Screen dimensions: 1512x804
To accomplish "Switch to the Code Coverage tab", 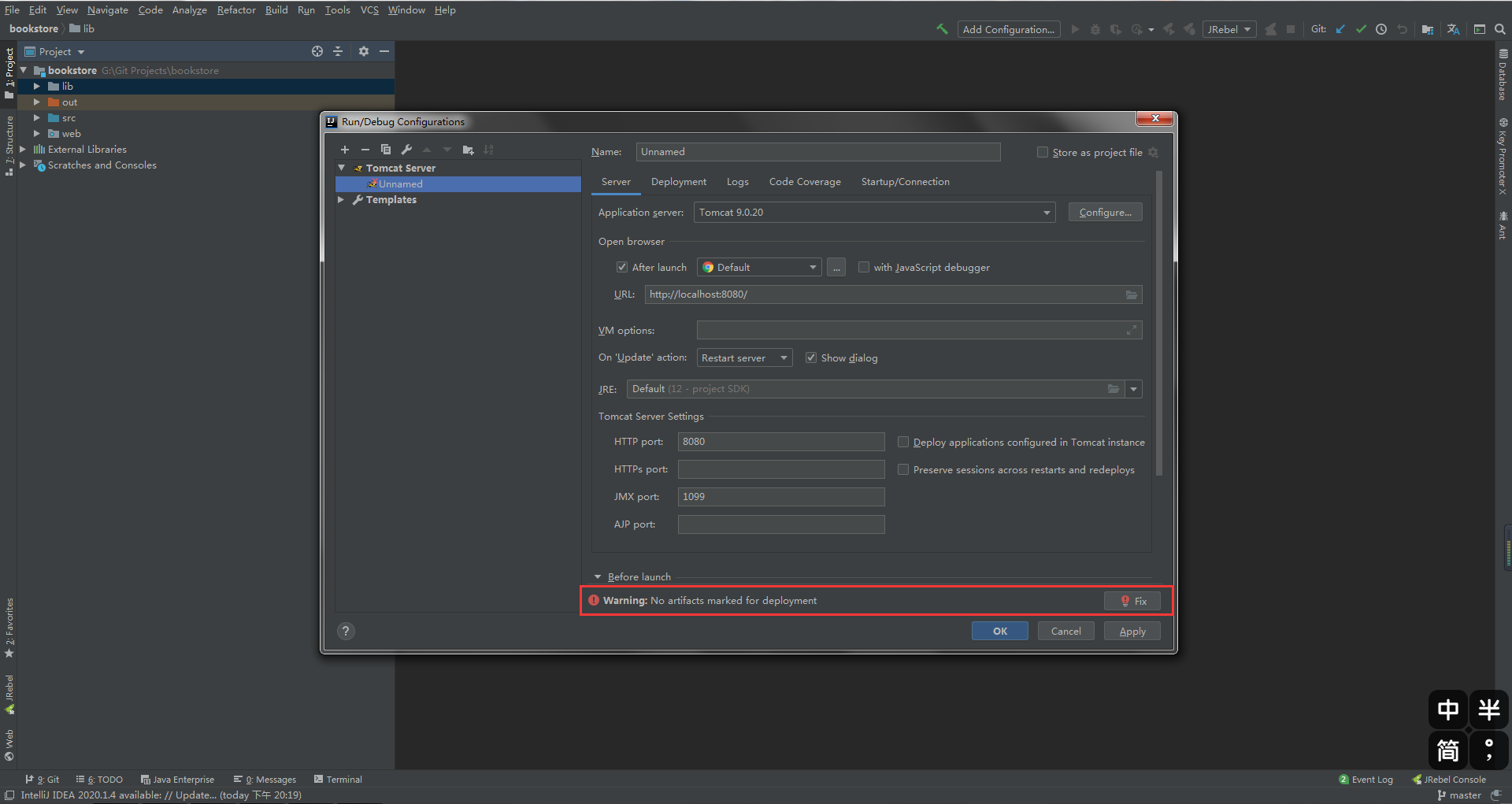I will 805,182.
